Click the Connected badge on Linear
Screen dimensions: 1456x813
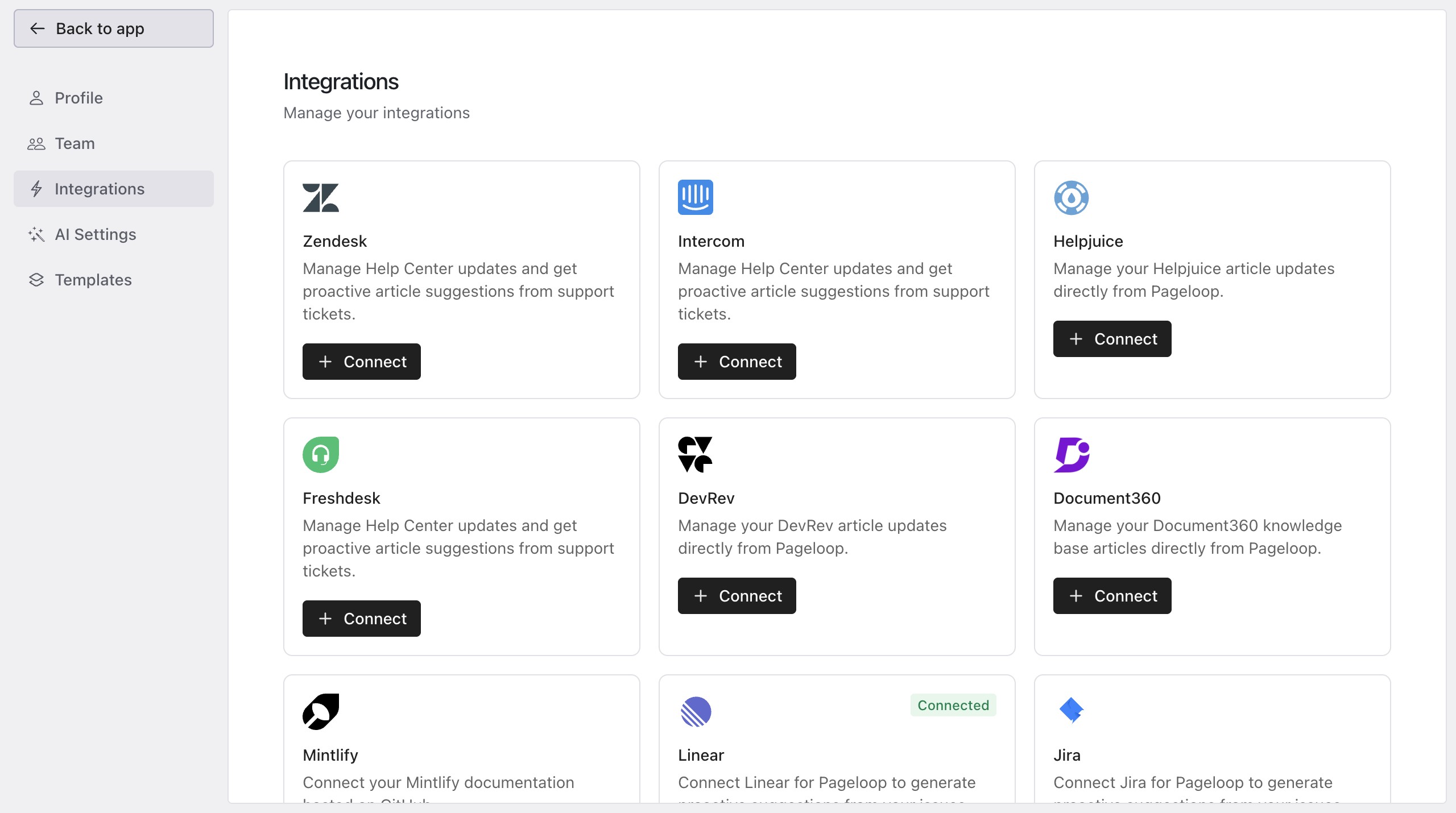953,705
